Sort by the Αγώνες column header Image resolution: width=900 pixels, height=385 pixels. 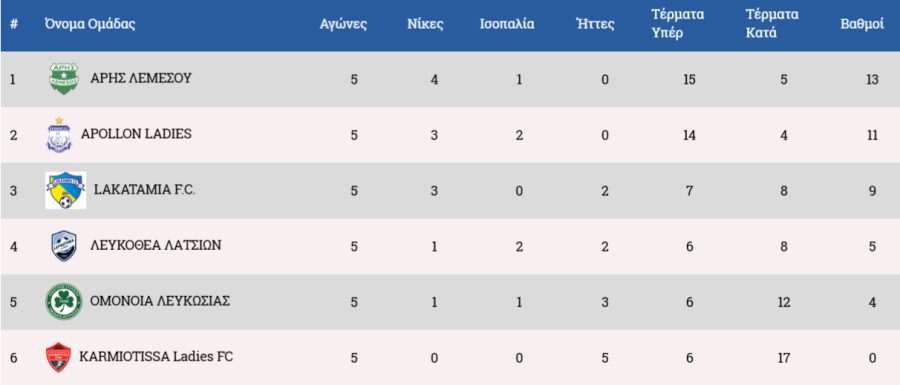click(x=343, y=25)
